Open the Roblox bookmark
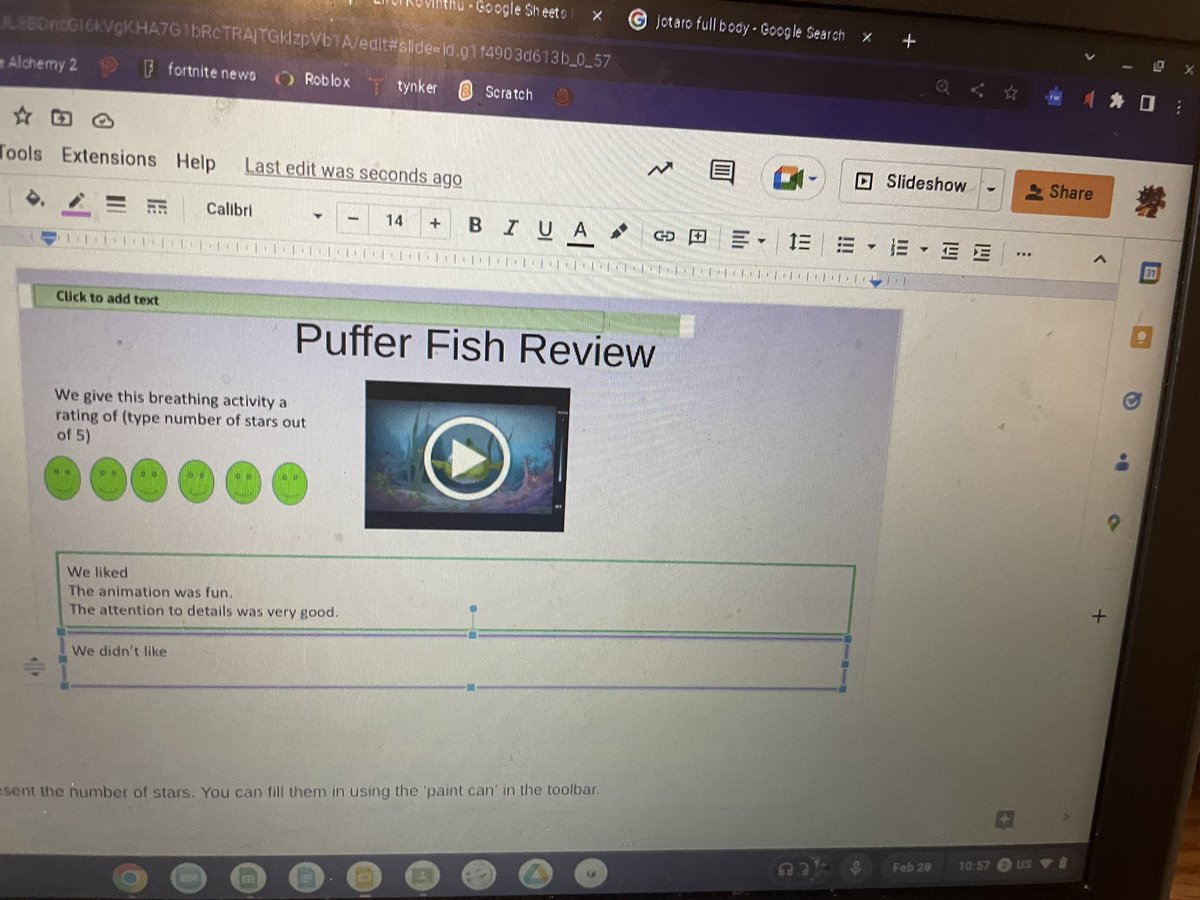The width and height of the screenshot is (1200, 900). [x=314, y=79]
